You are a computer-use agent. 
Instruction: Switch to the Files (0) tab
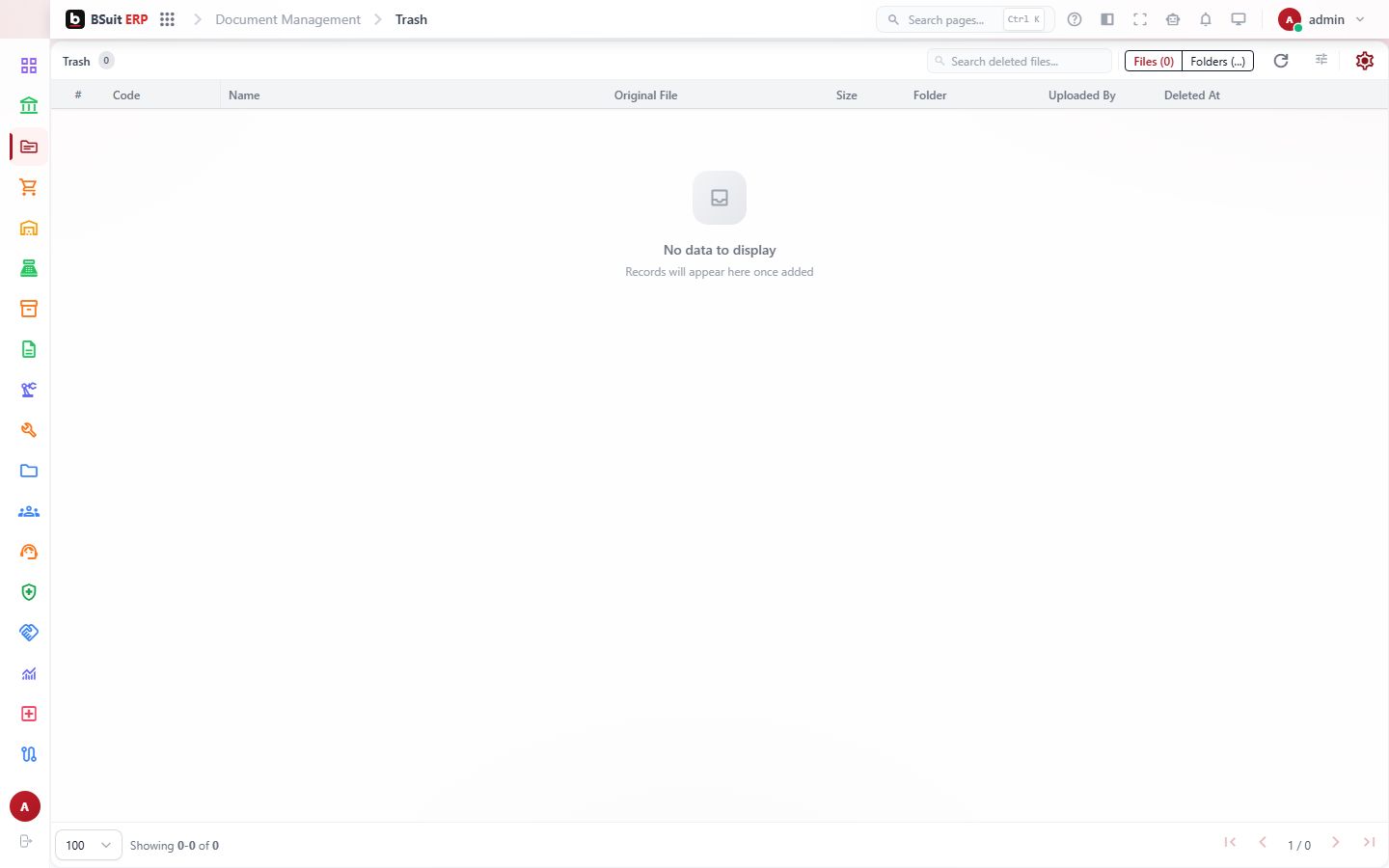click(x=1154, y=61)
